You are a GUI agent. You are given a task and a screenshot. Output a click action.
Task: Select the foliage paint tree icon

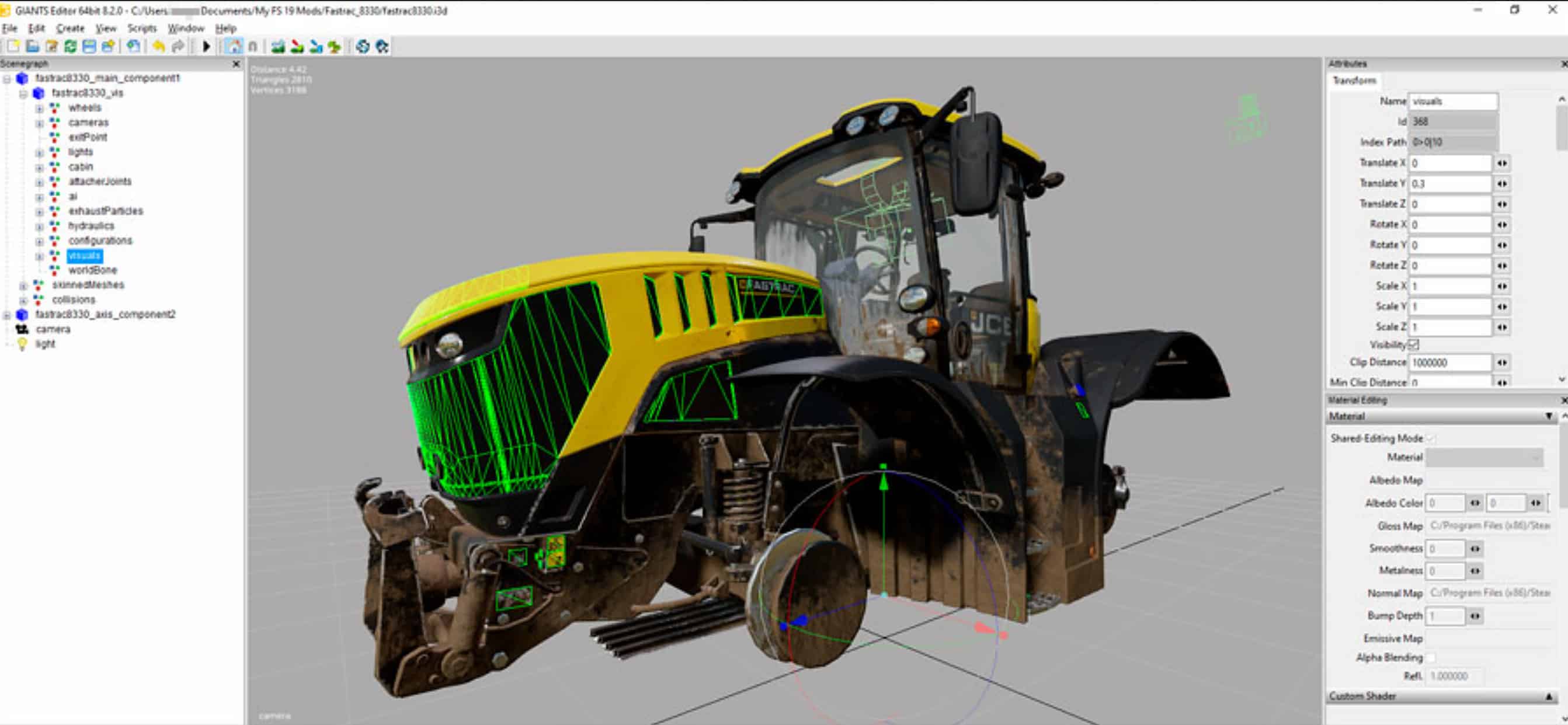[x=334, y=46]
